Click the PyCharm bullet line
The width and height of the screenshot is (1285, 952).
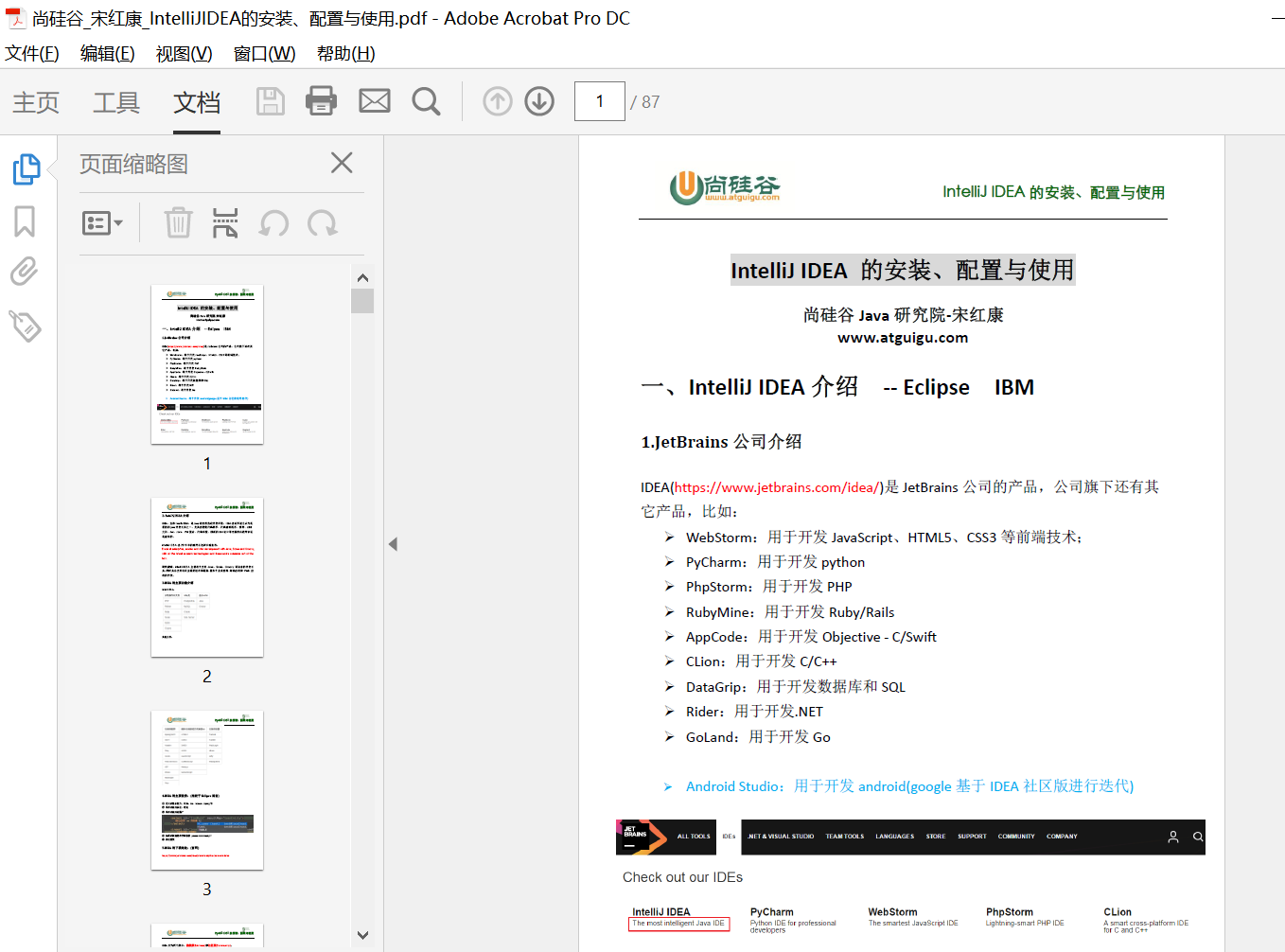tap(775, 562)
